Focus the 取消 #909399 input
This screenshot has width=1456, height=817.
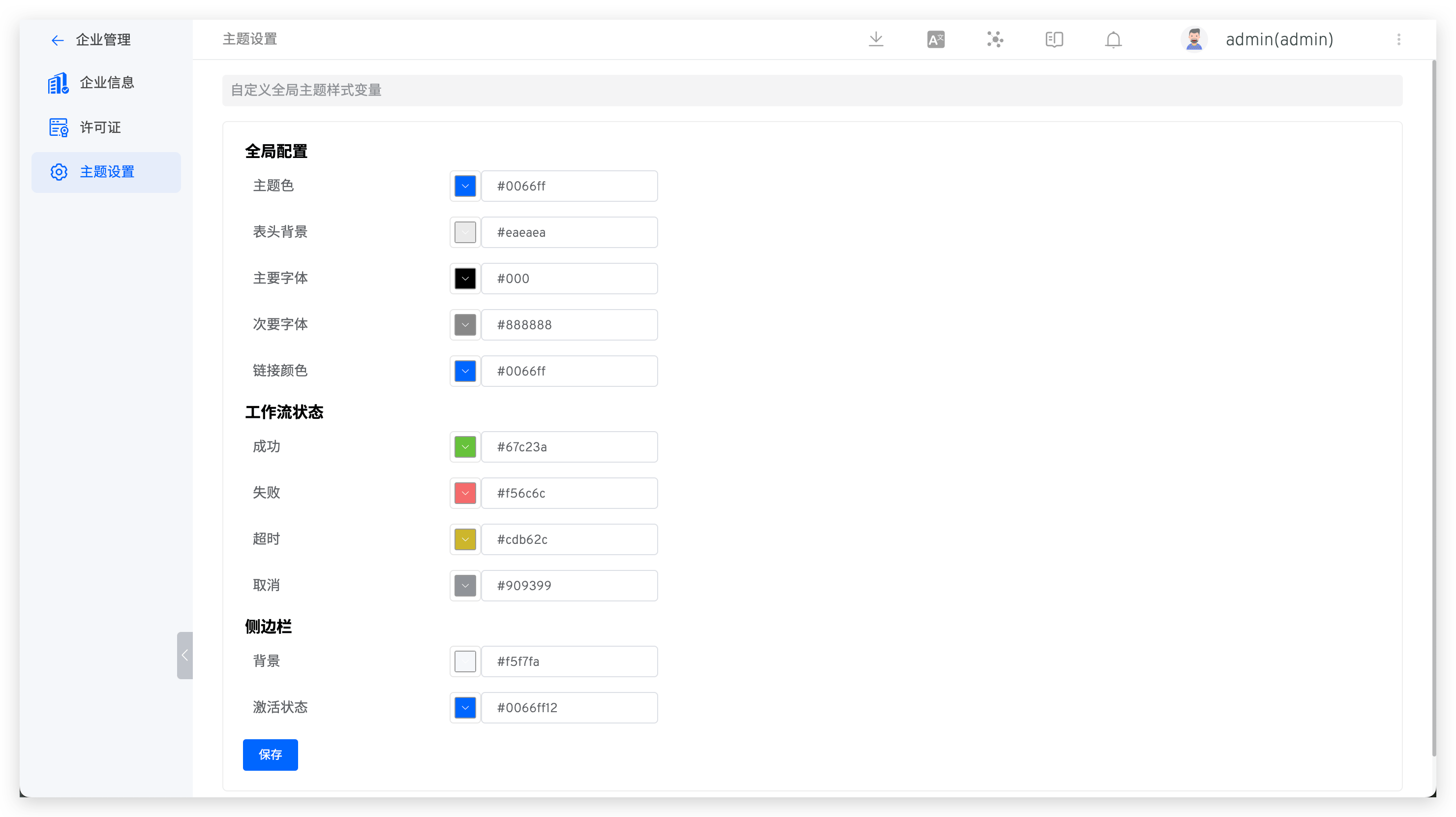569,586
